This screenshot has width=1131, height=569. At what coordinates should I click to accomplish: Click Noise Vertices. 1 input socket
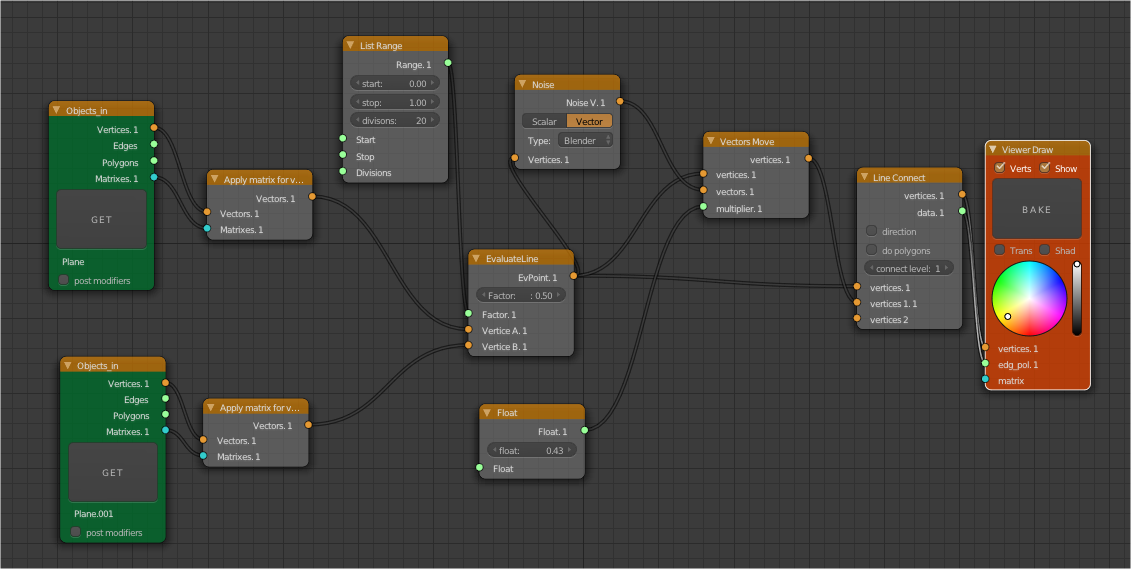click(514, 158)
